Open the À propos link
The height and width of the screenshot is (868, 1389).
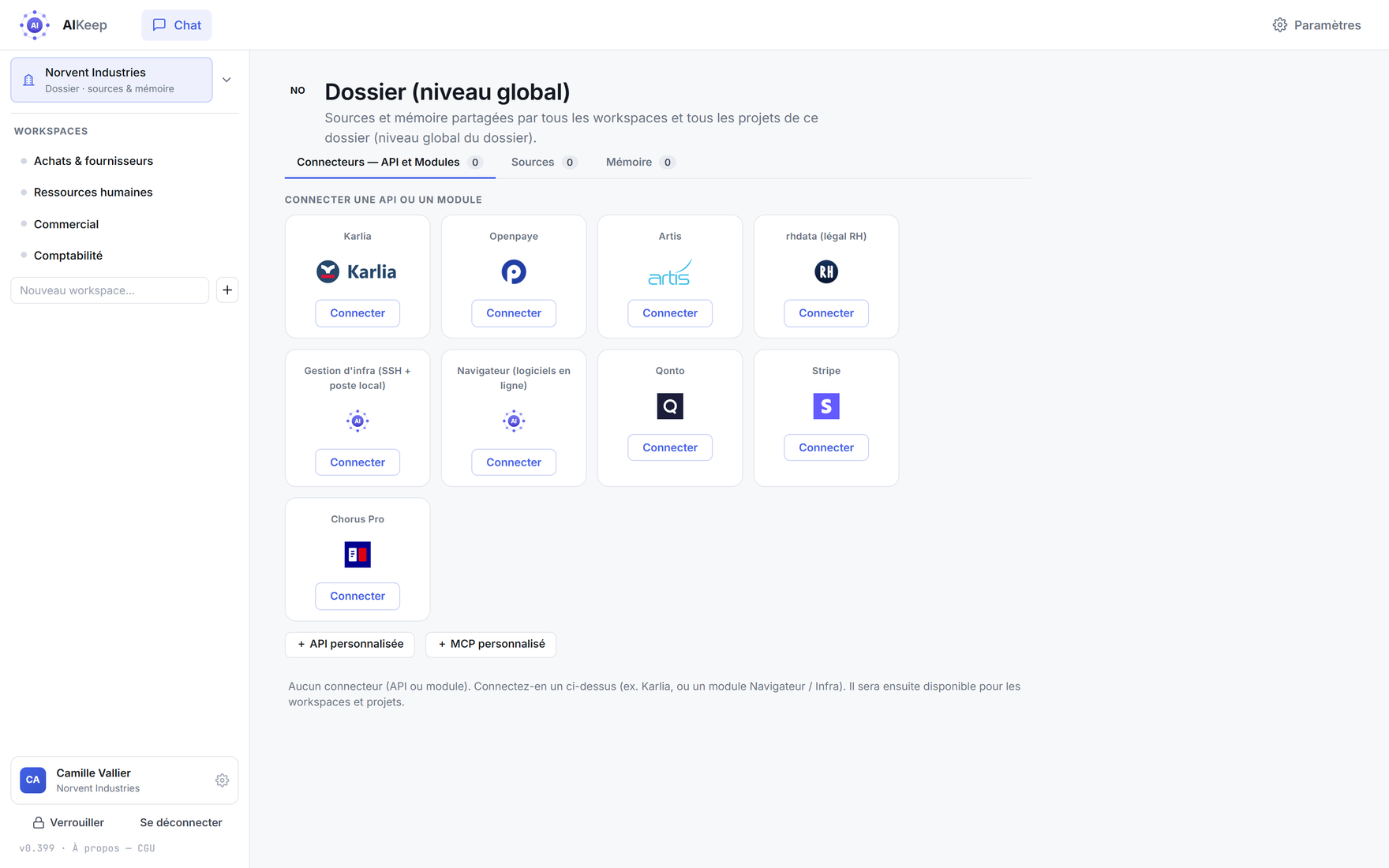coord(95,848)
